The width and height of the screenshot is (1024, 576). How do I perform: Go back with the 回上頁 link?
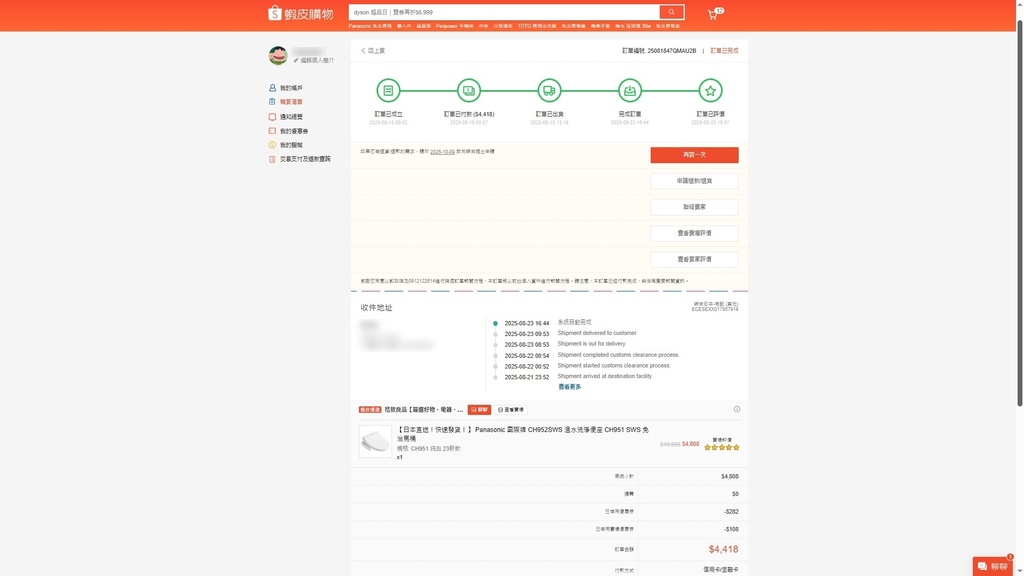pyautogui.click(x=373, y=50)
